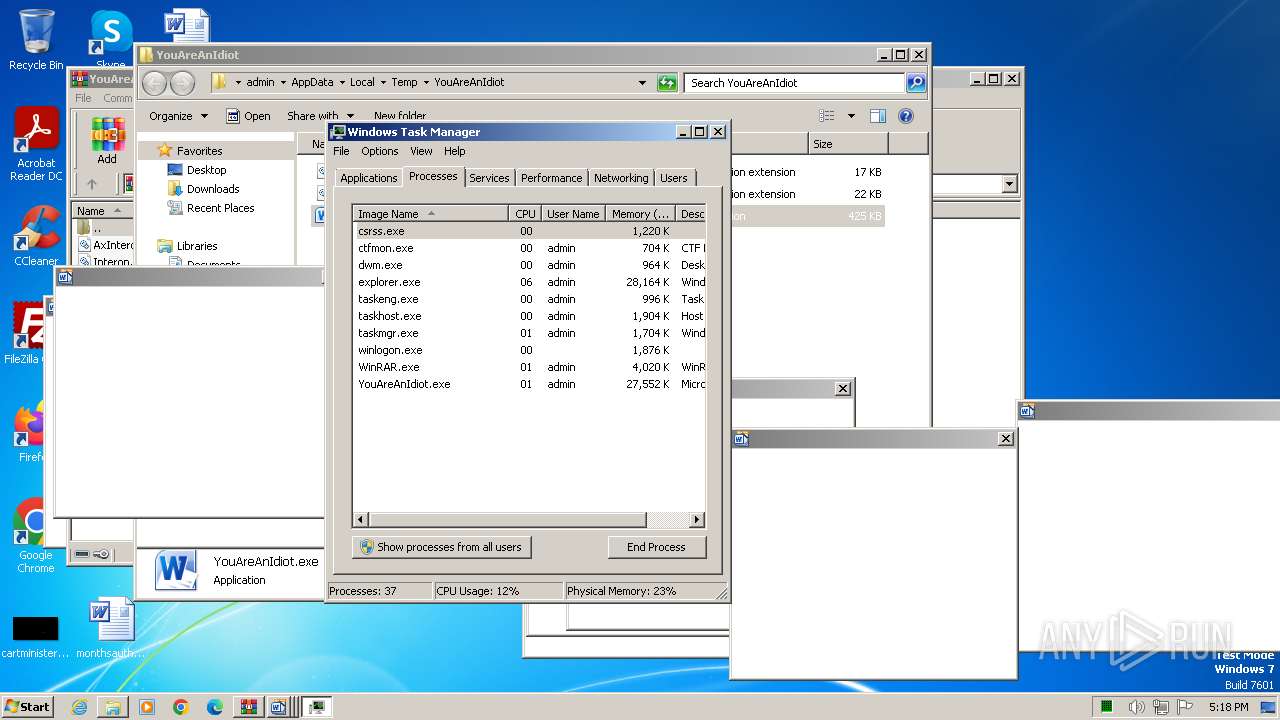
Task: Open the Recycle Bin desktop icon
Action: pos(35,40)
